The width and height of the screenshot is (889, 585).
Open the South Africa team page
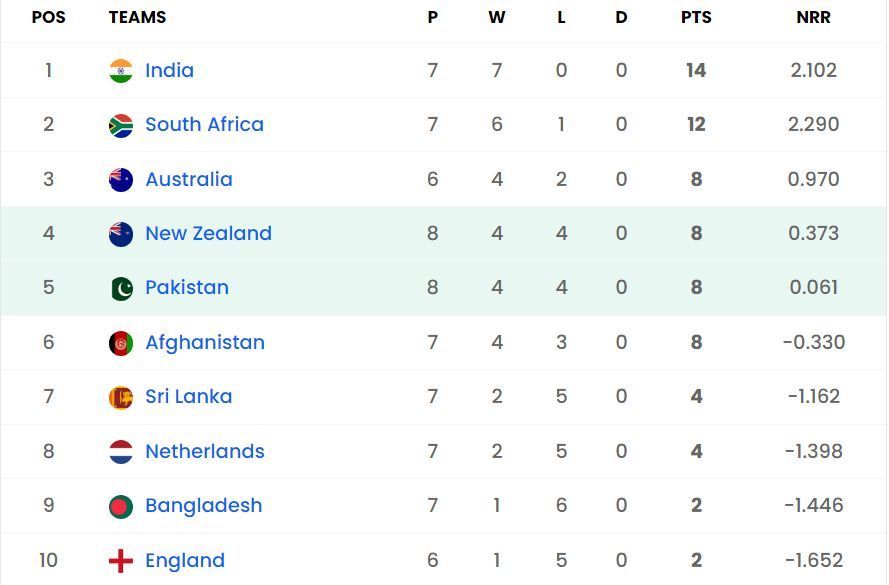click(x=206, y=124)
